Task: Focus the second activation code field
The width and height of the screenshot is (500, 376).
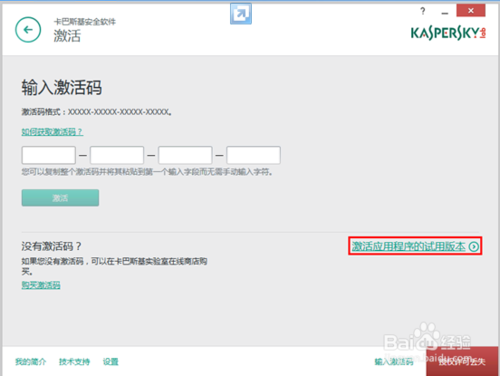Action: [x=117, y=155]
